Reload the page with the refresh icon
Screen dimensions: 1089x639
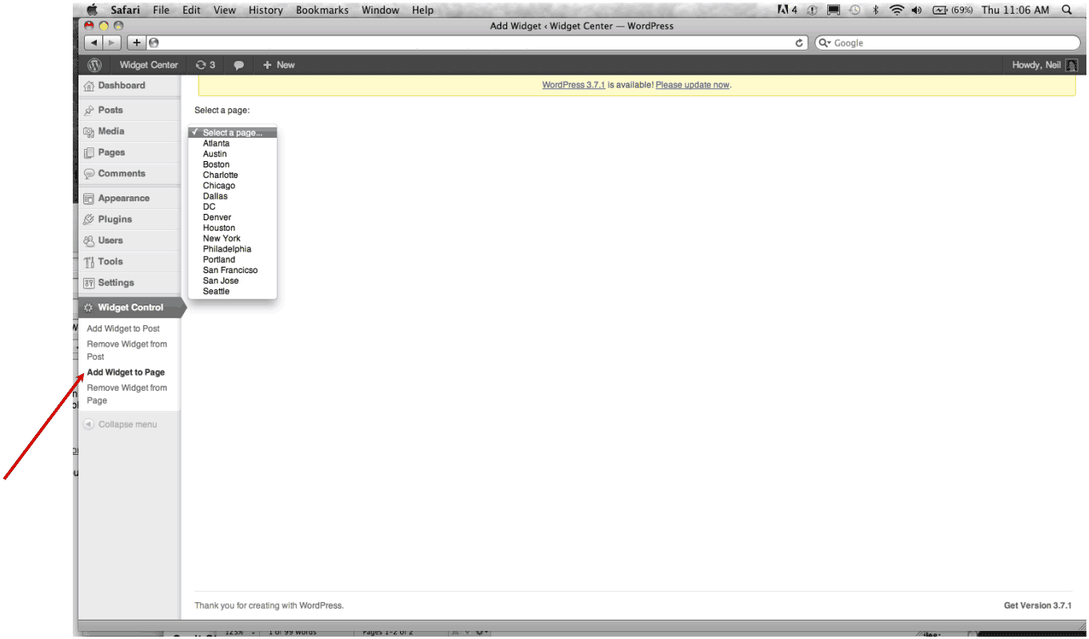(x=799, y=42)
